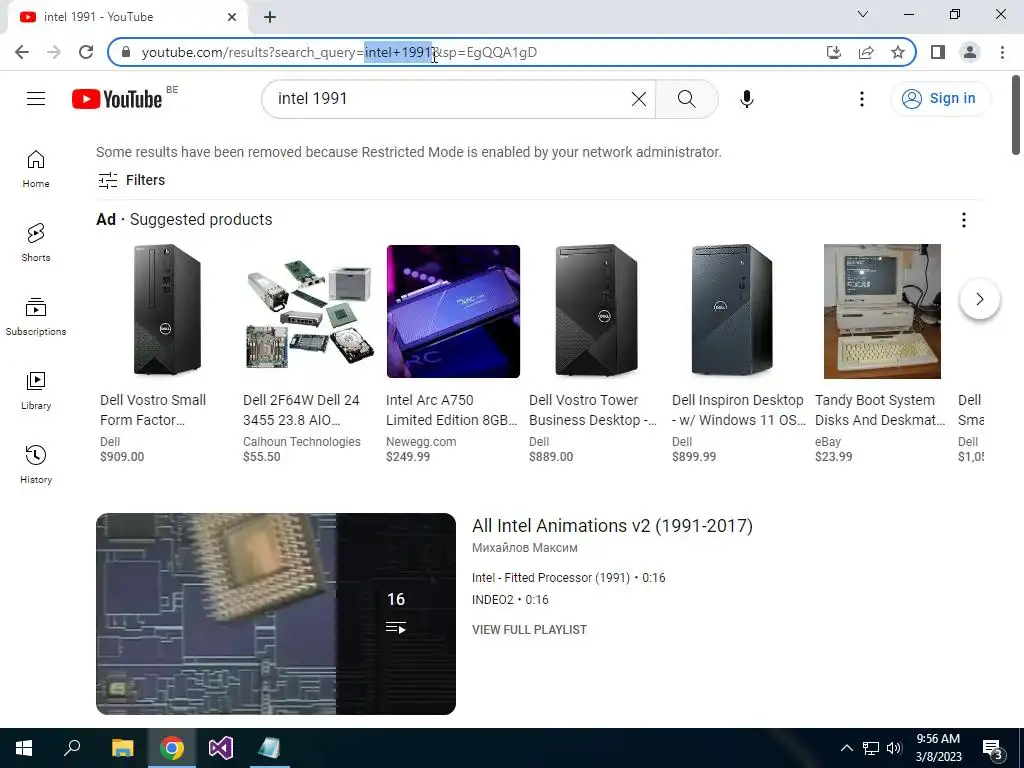Open All Intel Animations playlist thumbnail
Image resolution: width=1024 pixels, height=768 pixels.
276,614
